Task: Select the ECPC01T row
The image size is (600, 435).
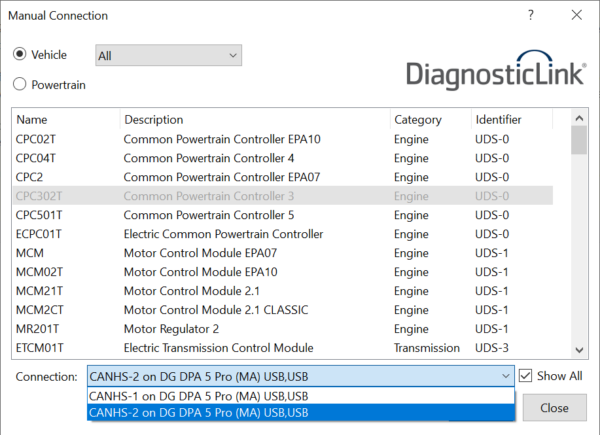Action: tap(283, 234)
